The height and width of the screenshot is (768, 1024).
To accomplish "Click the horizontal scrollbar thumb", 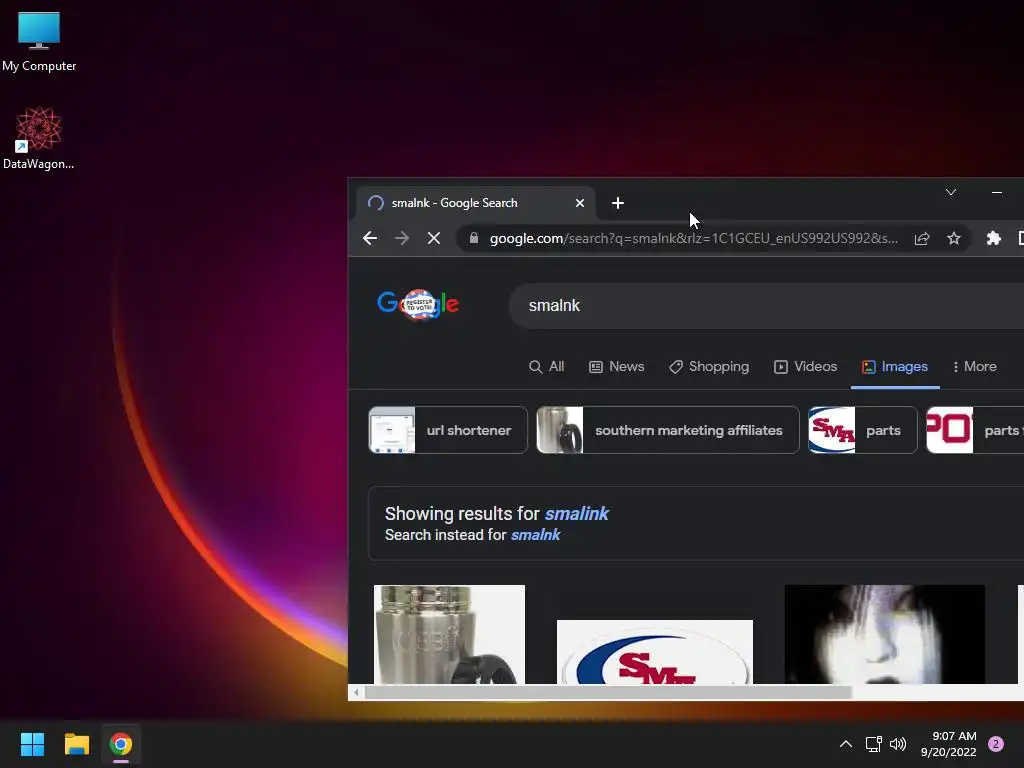I will pos(608,692).
